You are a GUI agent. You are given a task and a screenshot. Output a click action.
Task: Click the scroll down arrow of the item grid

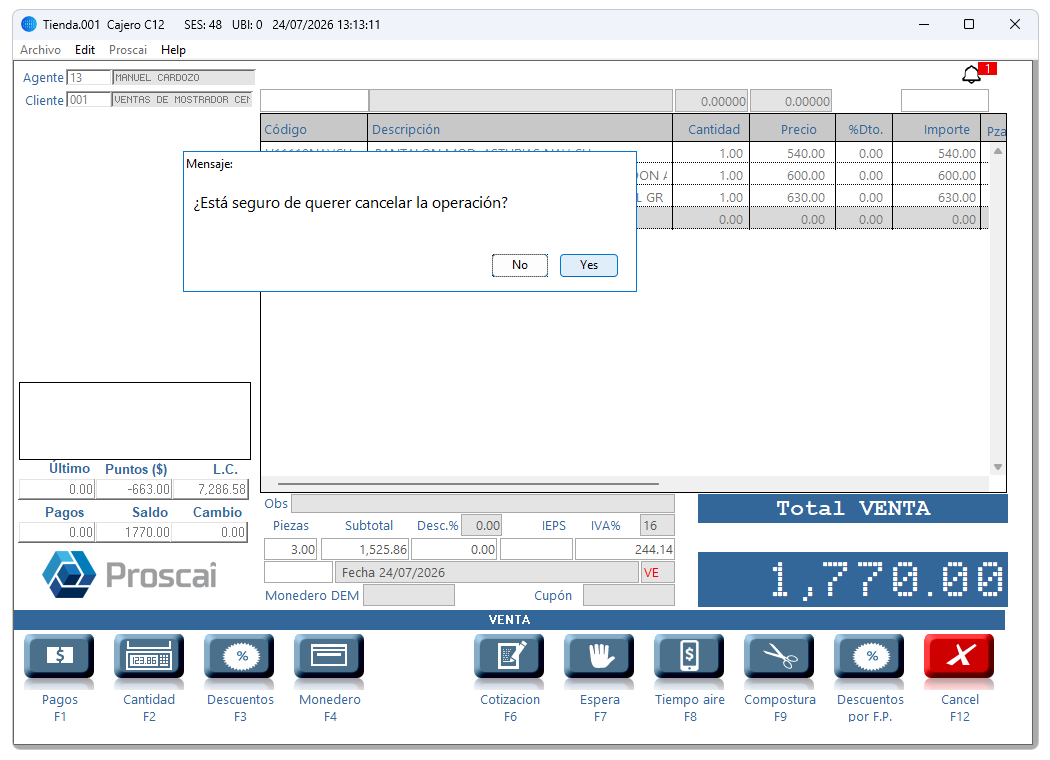(998, 467)
